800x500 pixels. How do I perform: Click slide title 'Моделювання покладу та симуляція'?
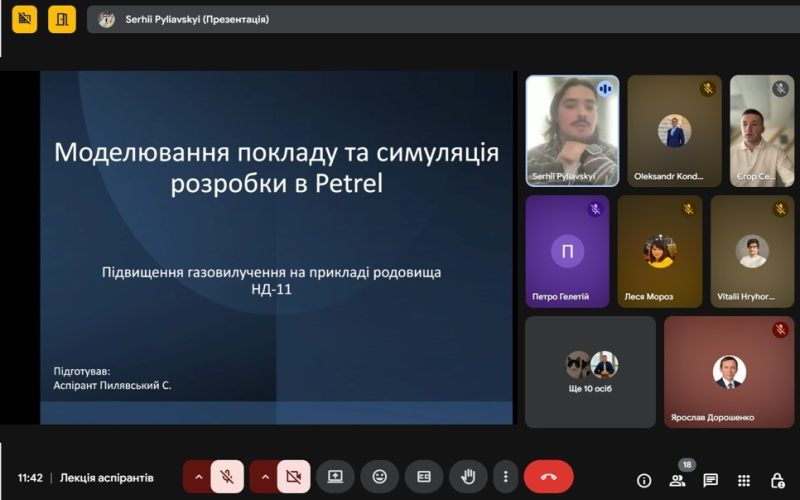[x=277, y=153]
